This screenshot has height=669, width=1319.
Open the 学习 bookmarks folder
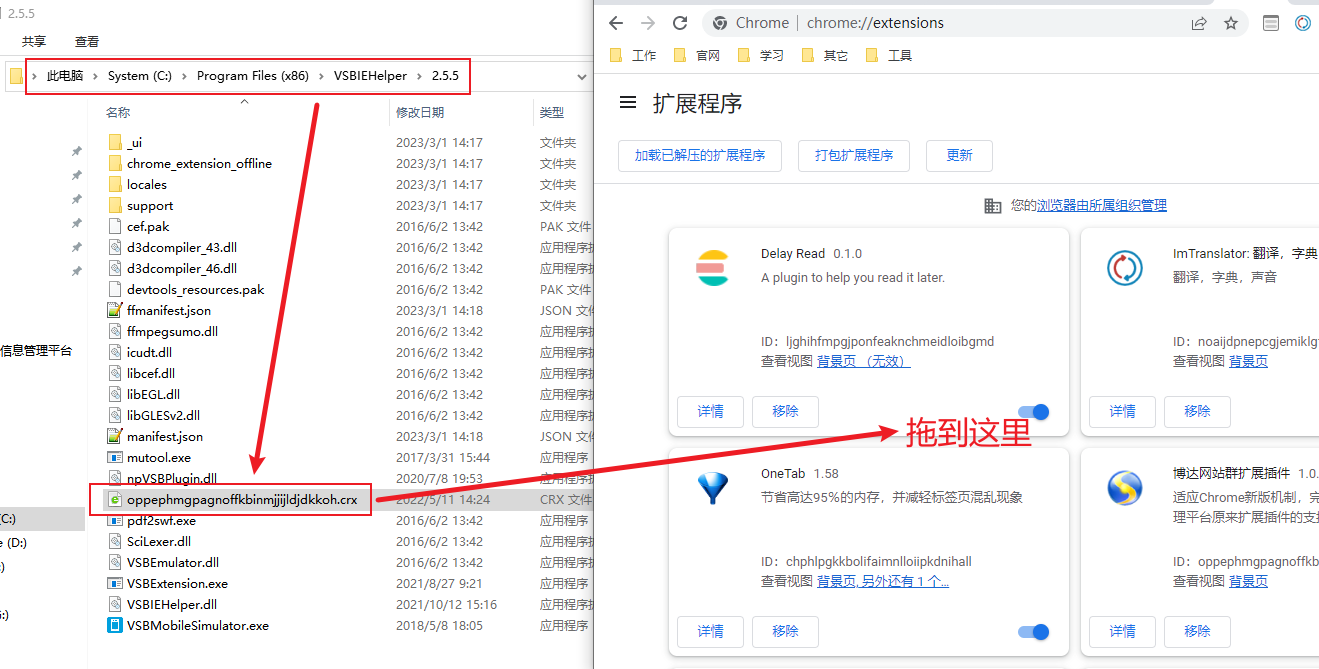[762, 56]
